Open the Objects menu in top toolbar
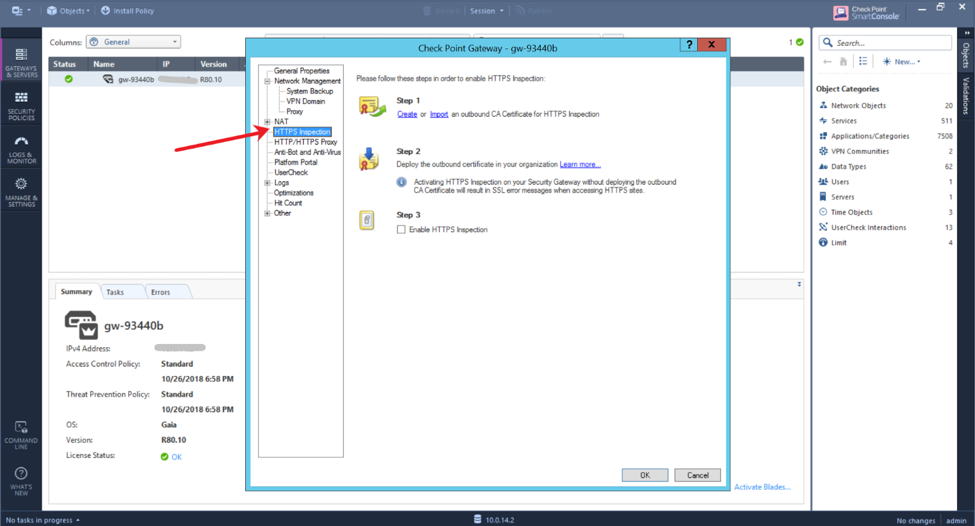975x526 pixels. (68, 11)
